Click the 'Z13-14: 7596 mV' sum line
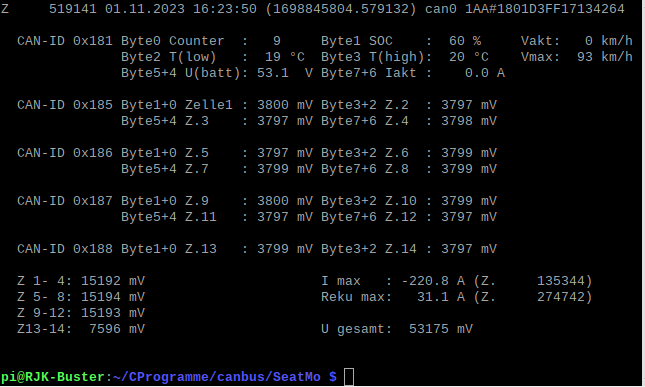Screen dimensions: 645x387 click(x=81, y=329)
